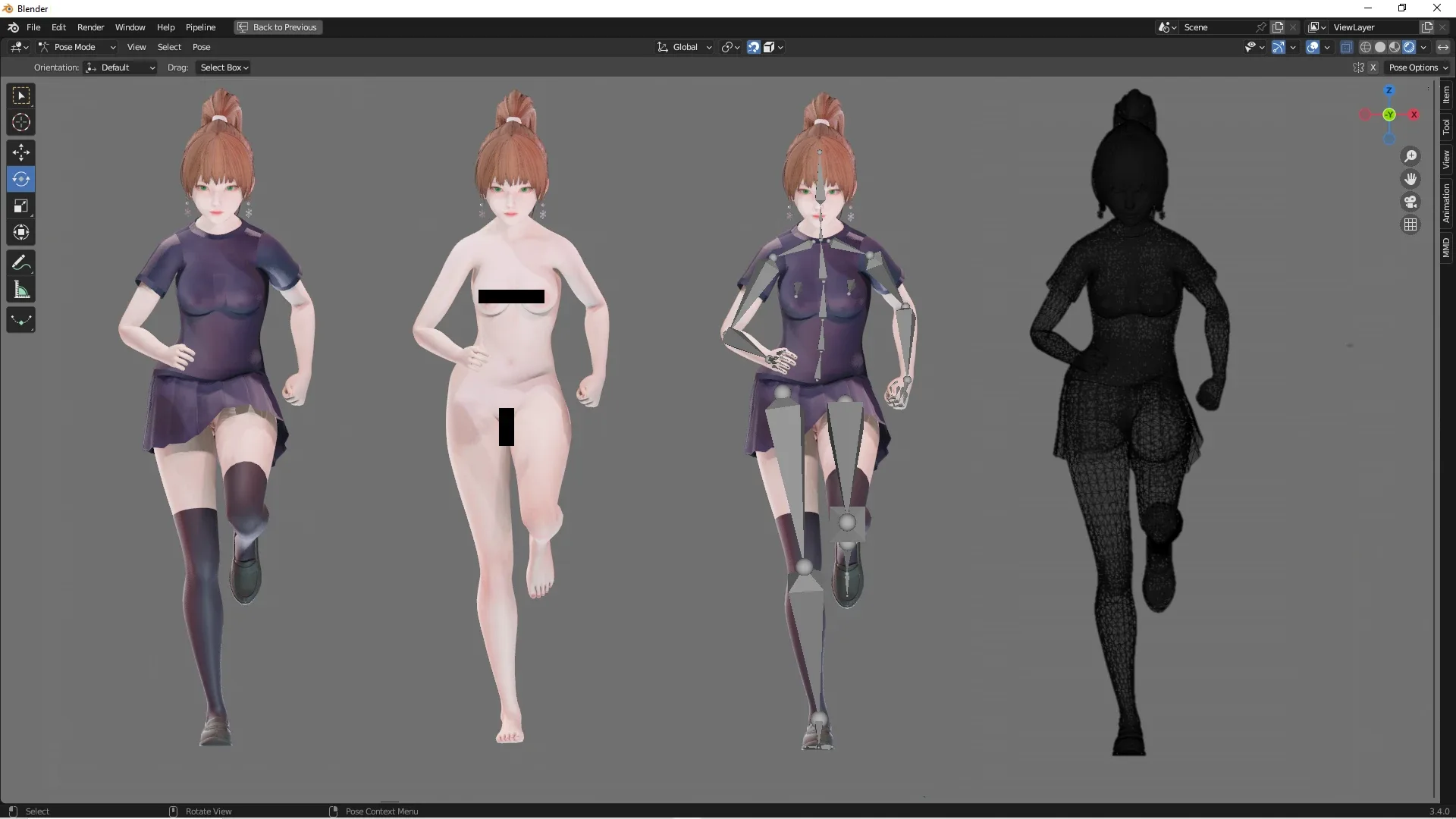Switch viewport to wireframe shading

(x=1367, y=46)
